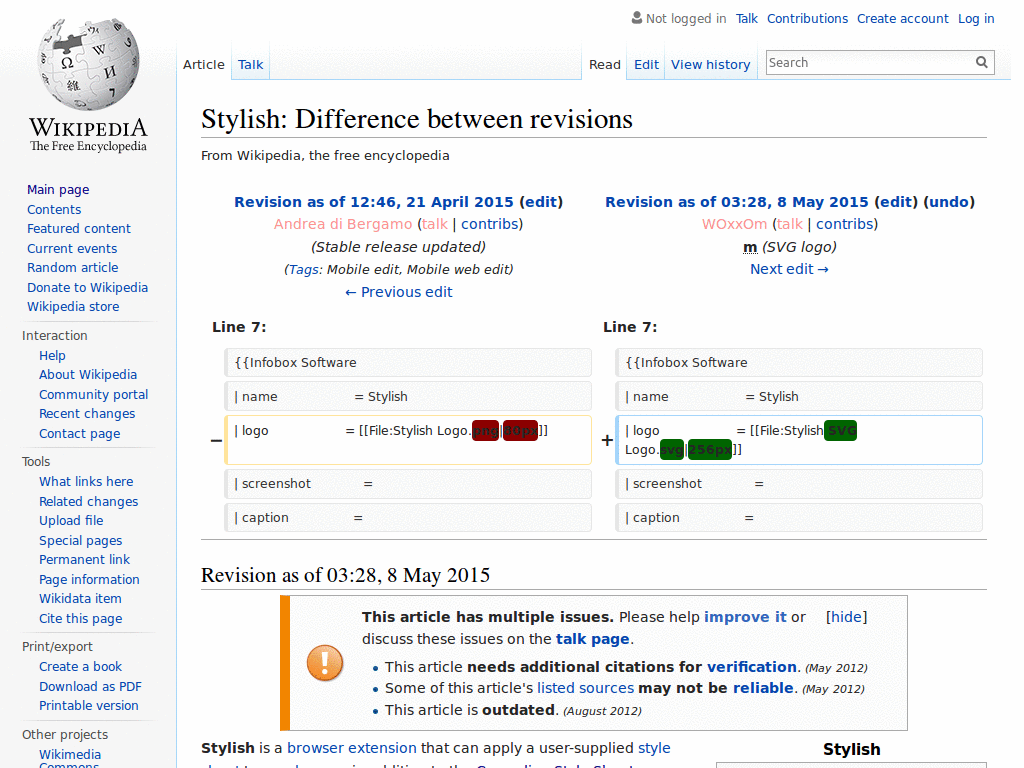The height and width of the screenshot is (768, 1024).
Task: Click Download as PDF
Action: (x=90, y=686)
